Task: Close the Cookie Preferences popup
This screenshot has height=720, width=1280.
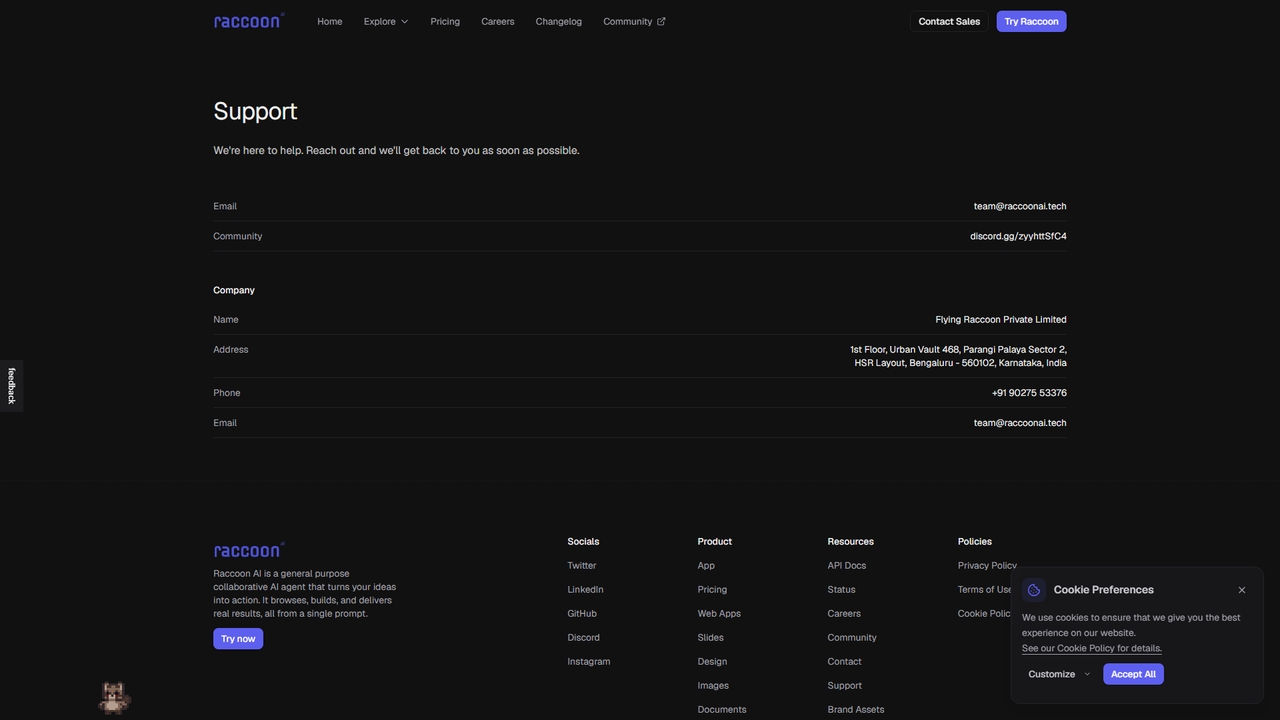Action: [x=1242, y=590]
